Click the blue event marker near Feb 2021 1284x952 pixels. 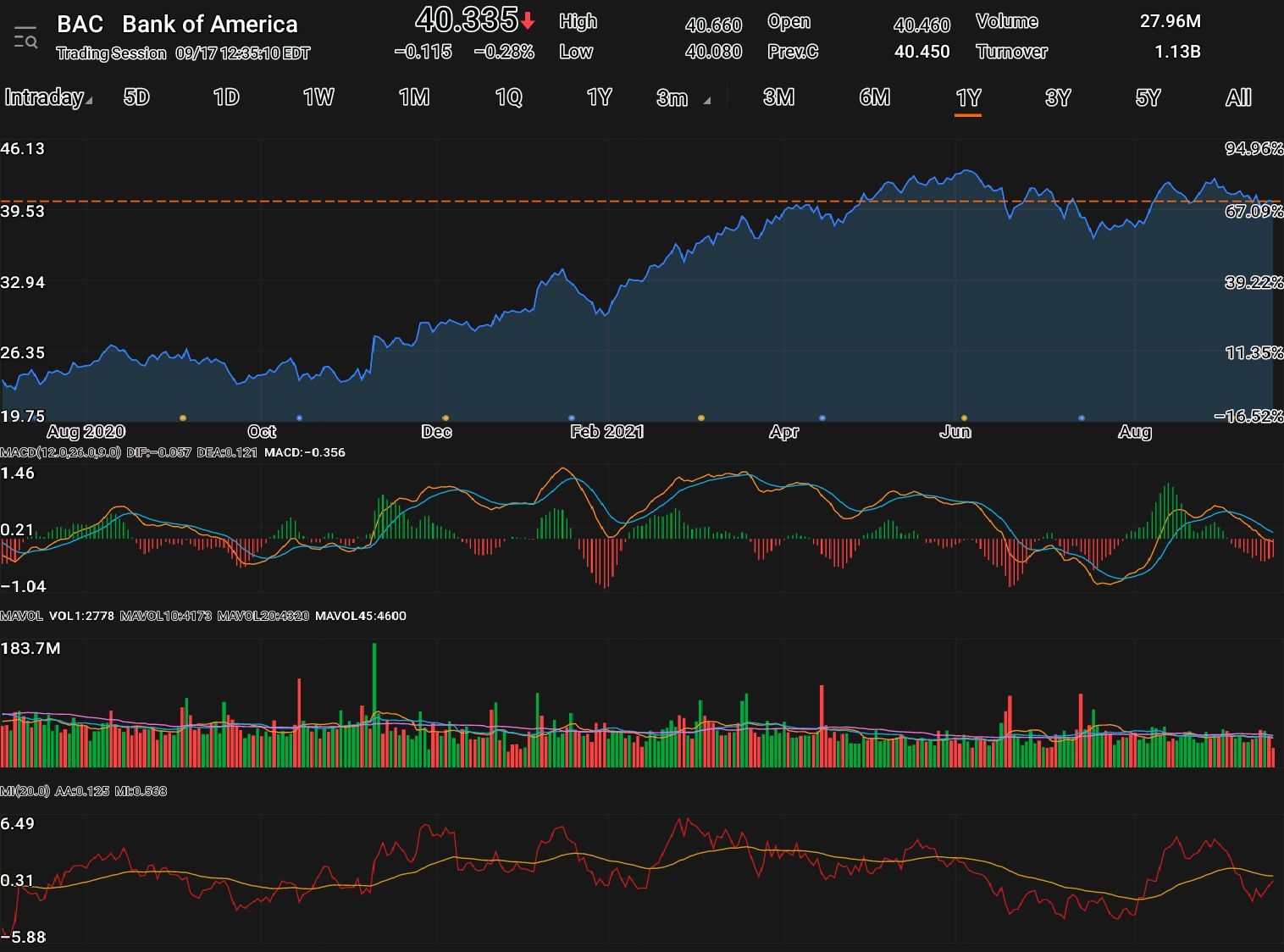point(572,418)
